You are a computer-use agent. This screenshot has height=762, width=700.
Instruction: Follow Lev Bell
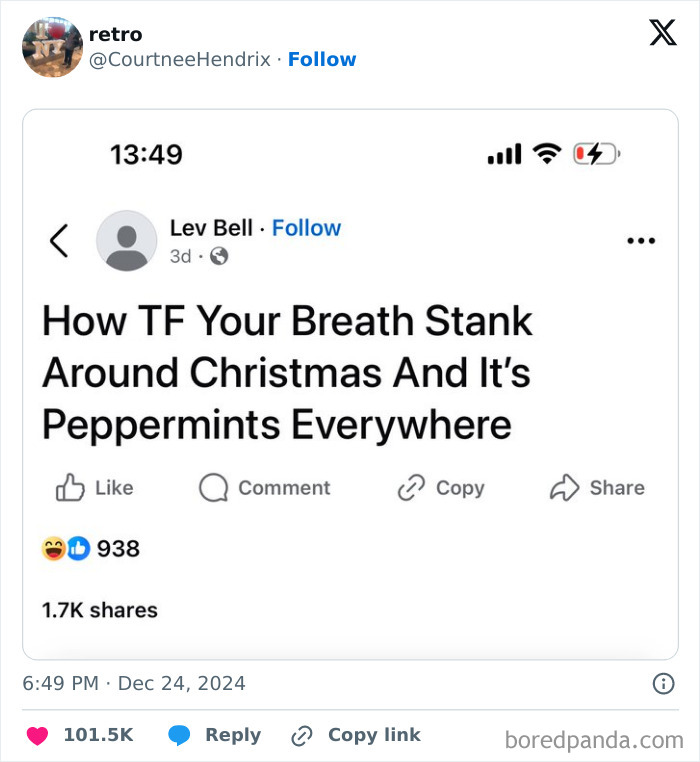coord(306,228)
